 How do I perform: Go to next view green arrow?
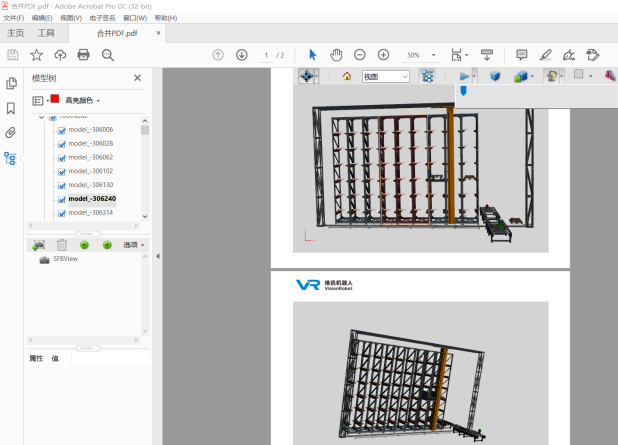(x=107, y=245)
